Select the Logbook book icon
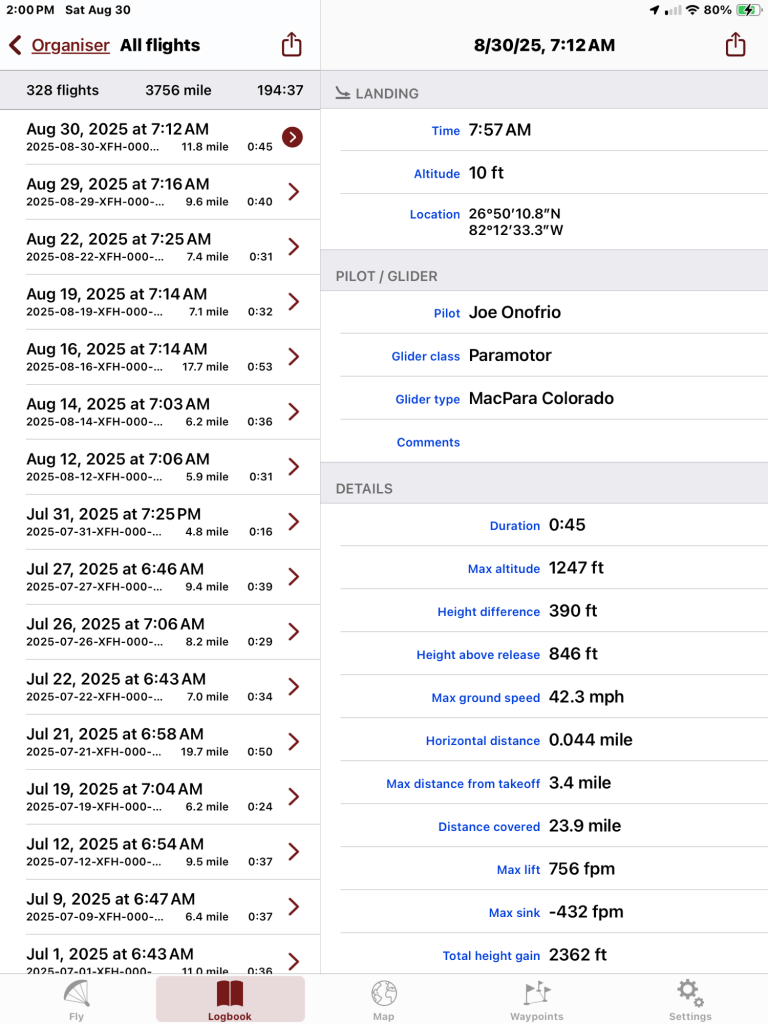This screenshot has height=1024, width=768. [230, 994]
